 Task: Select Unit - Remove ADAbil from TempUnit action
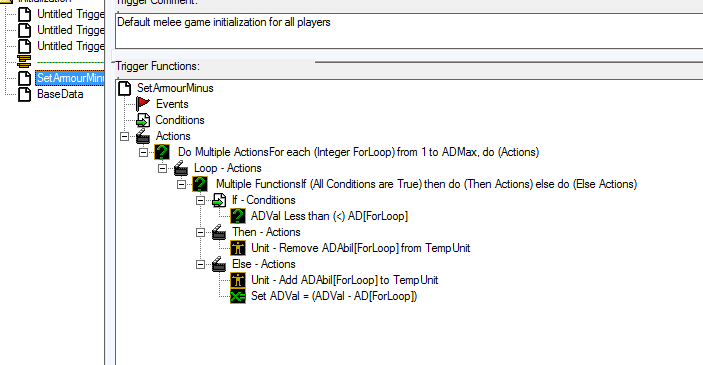[360, 248]
